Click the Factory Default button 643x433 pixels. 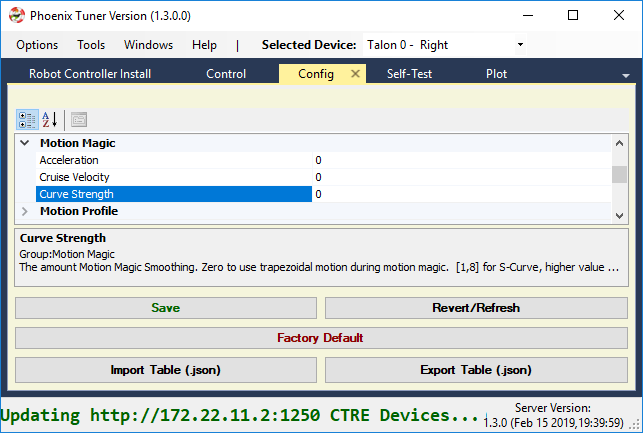[x=321, y=338]
